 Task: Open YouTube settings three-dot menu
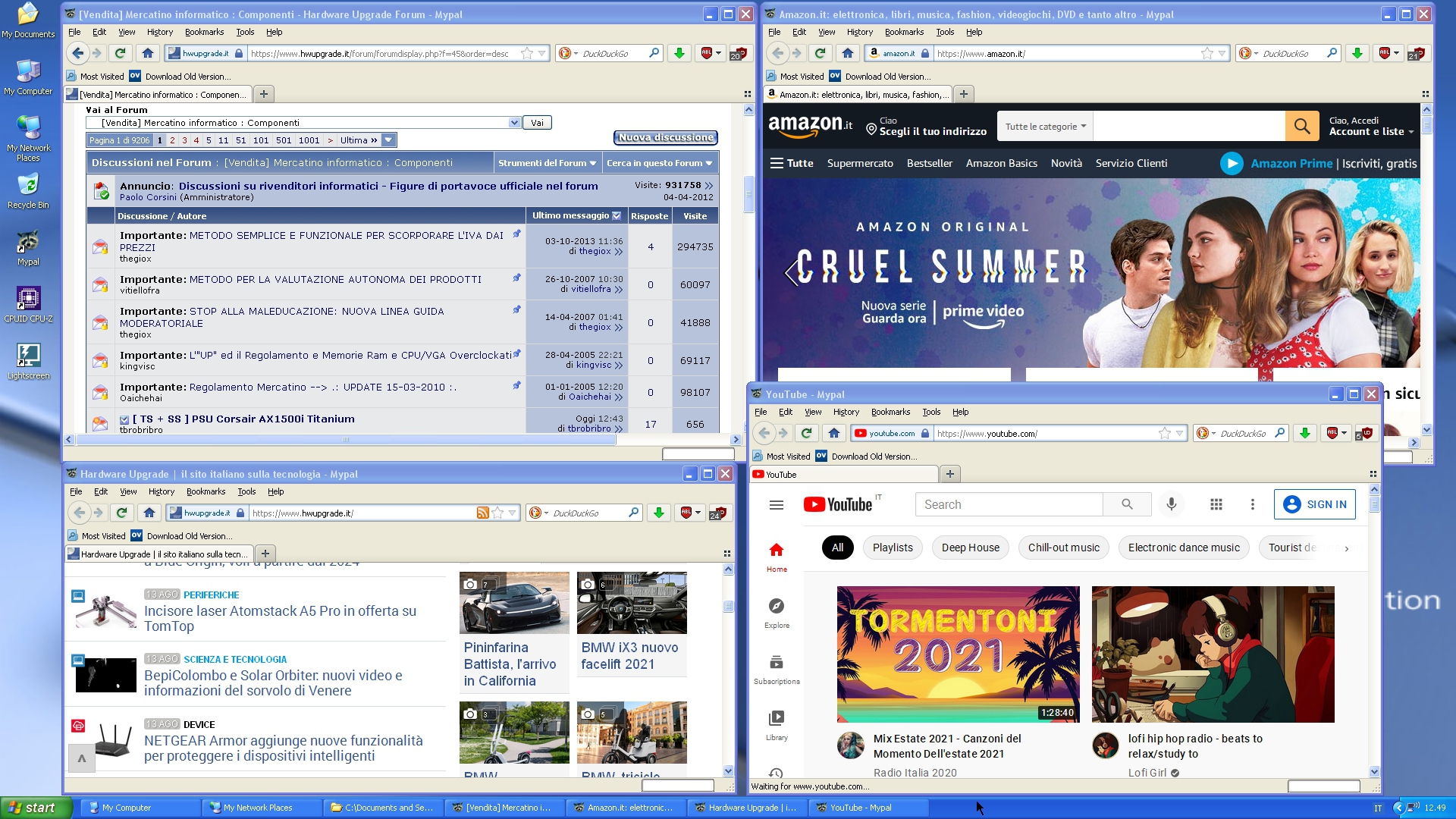pos(1253,504)
